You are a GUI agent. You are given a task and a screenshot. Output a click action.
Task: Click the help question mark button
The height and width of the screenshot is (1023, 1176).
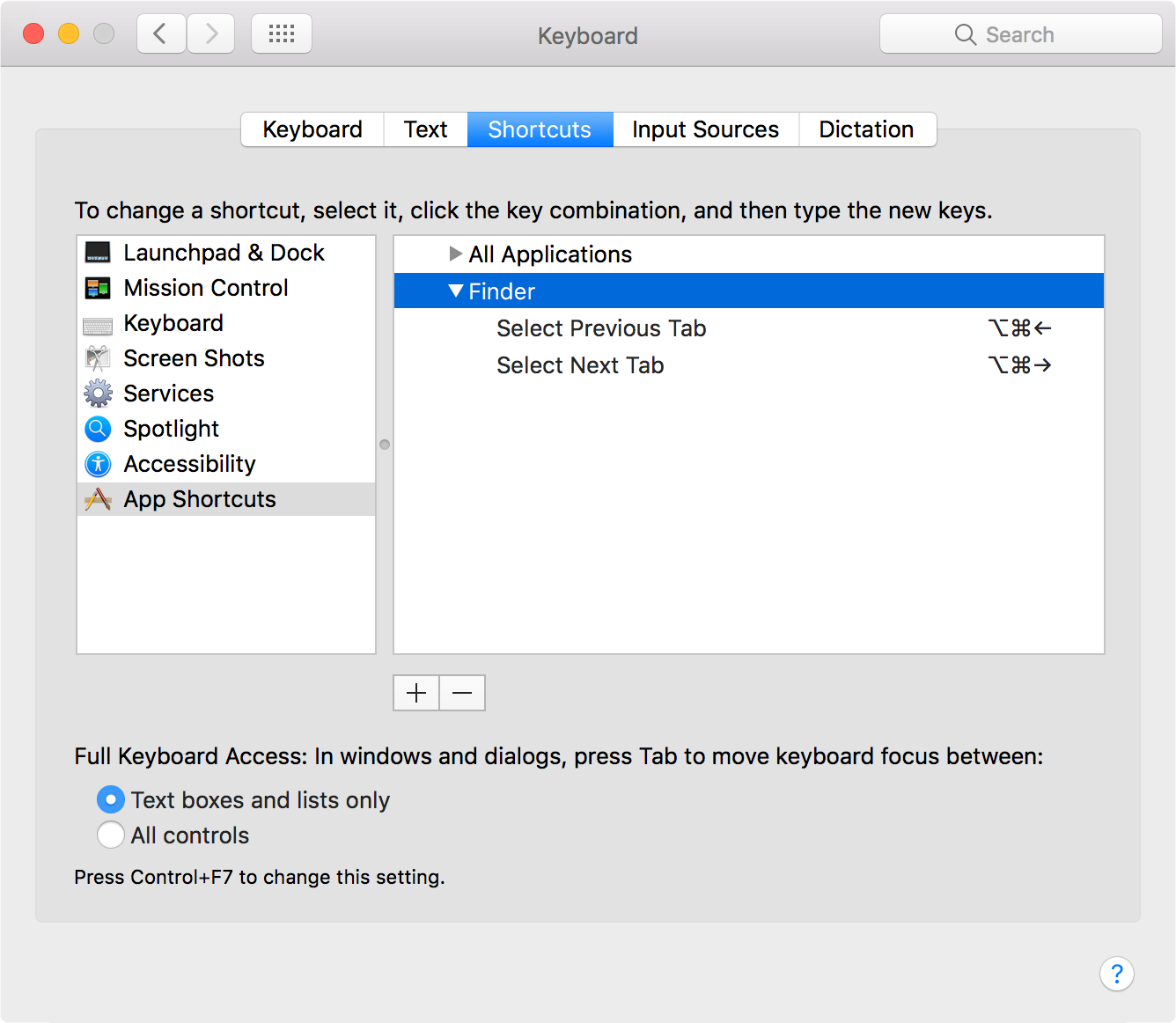1116,974
